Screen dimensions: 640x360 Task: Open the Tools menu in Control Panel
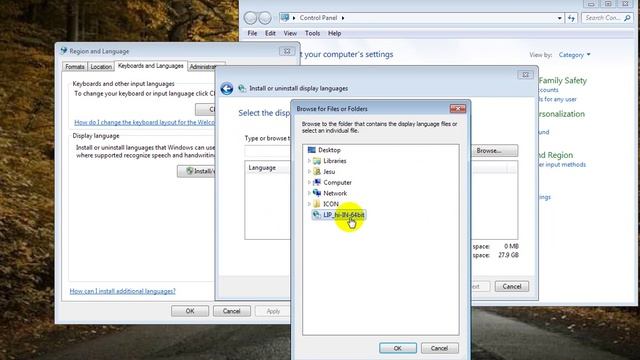pyautogui.click(x=312, y=33)
